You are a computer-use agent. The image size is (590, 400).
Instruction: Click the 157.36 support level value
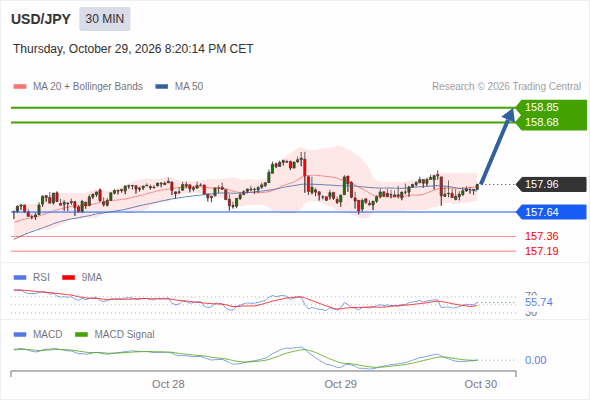pyautogui.click(x=541, y=236)
